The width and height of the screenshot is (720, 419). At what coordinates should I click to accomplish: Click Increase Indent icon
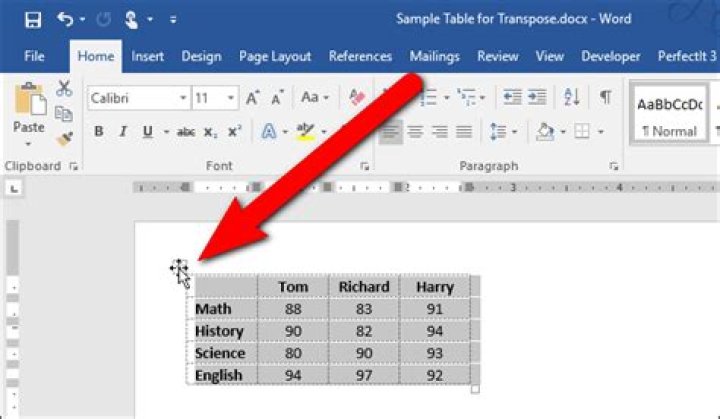click(537, 97)
